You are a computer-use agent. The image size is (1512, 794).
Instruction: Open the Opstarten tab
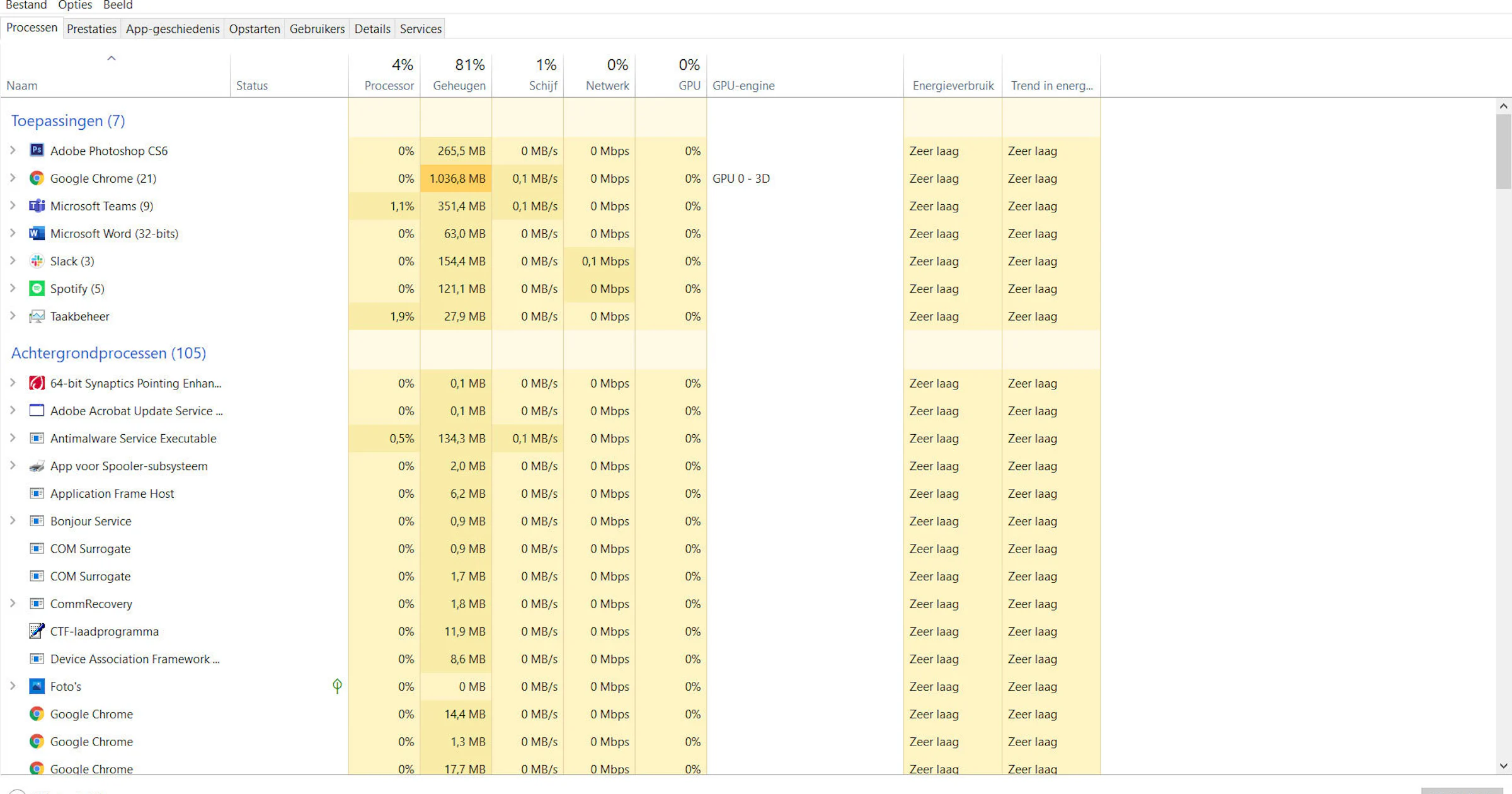(x=255, y=28)
